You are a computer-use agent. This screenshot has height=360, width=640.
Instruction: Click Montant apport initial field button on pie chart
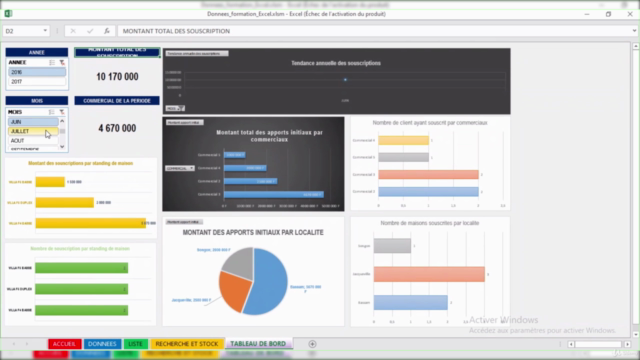coord(184,222)
